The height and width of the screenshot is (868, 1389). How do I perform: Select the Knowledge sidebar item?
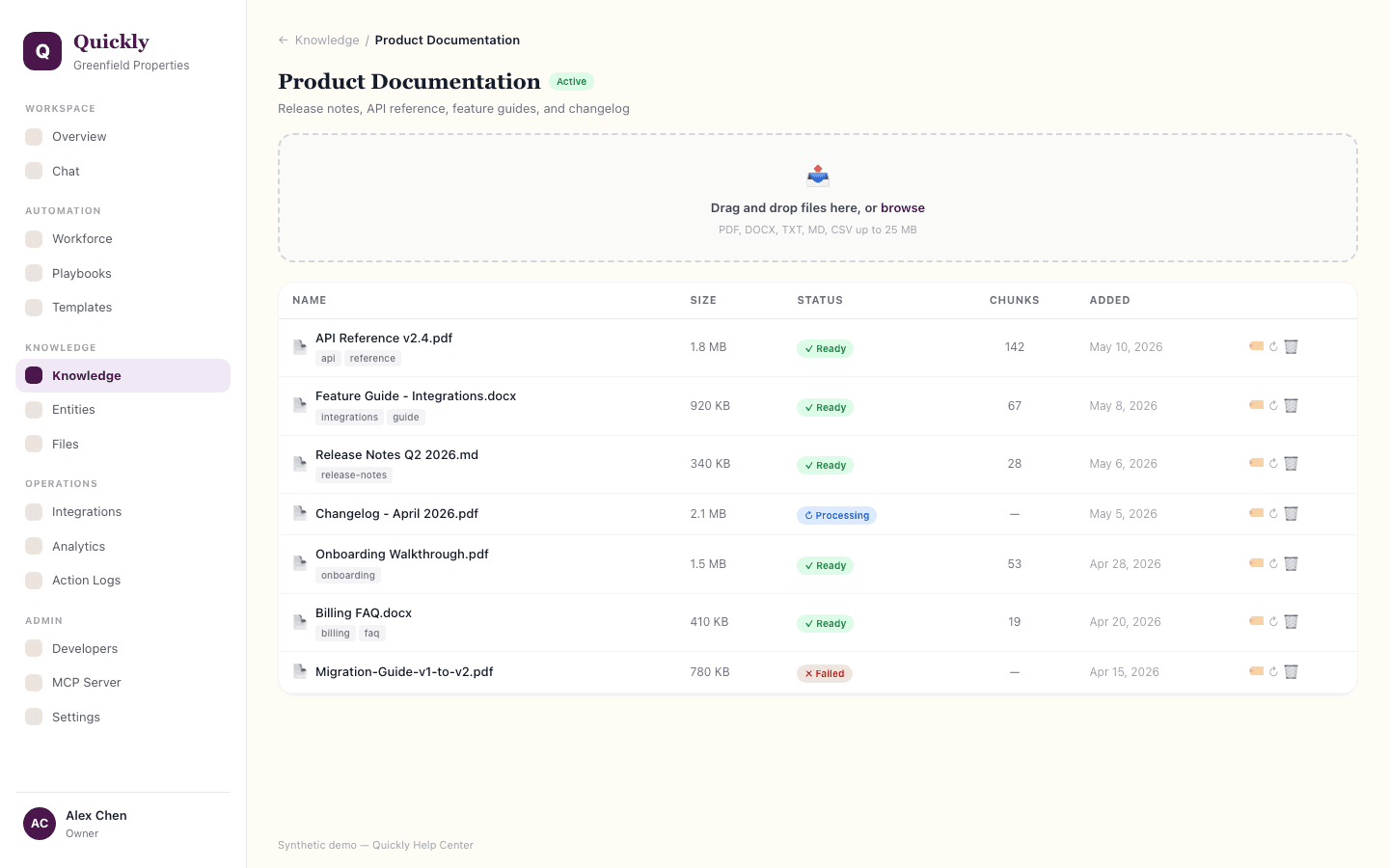coord(123,376)
